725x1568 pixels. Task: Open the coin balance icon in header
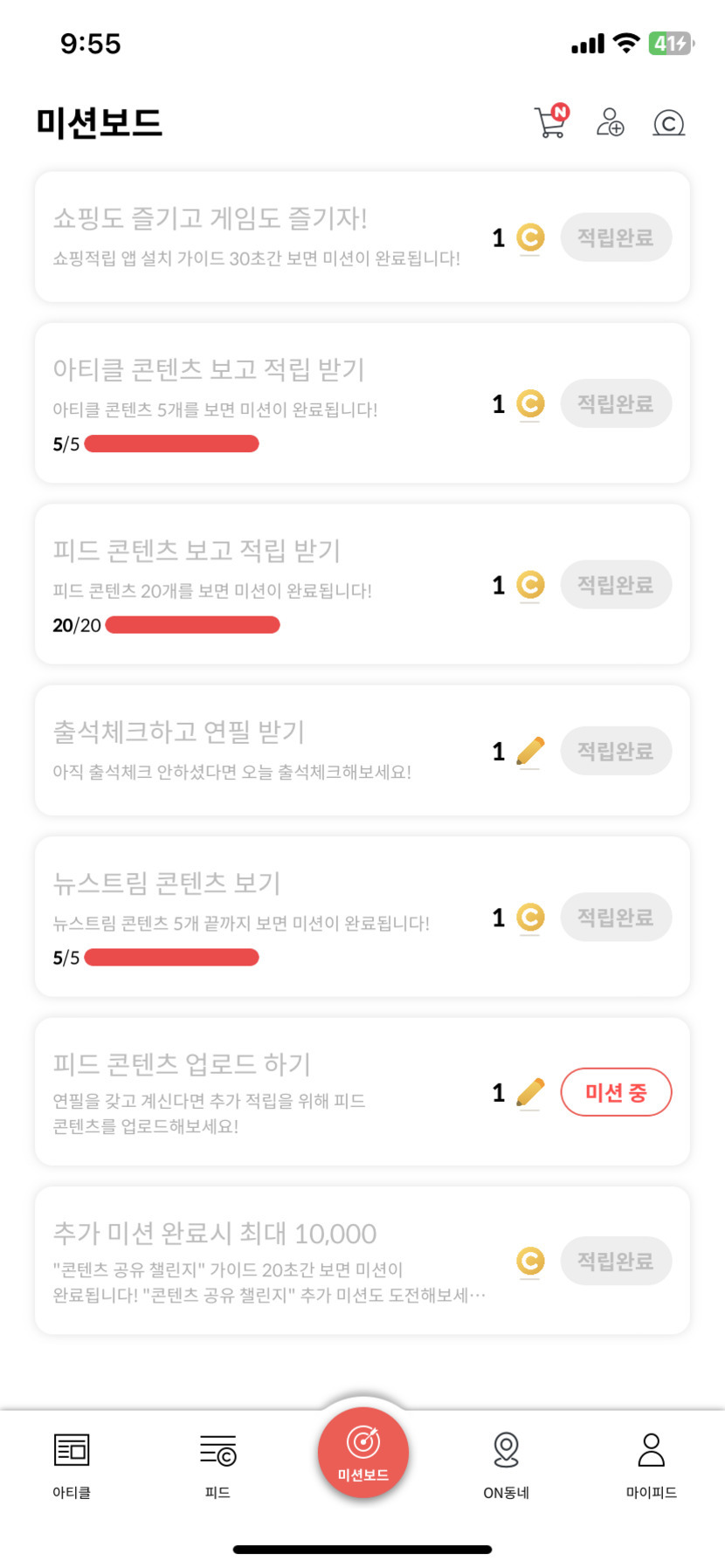(x=668, y=123)
